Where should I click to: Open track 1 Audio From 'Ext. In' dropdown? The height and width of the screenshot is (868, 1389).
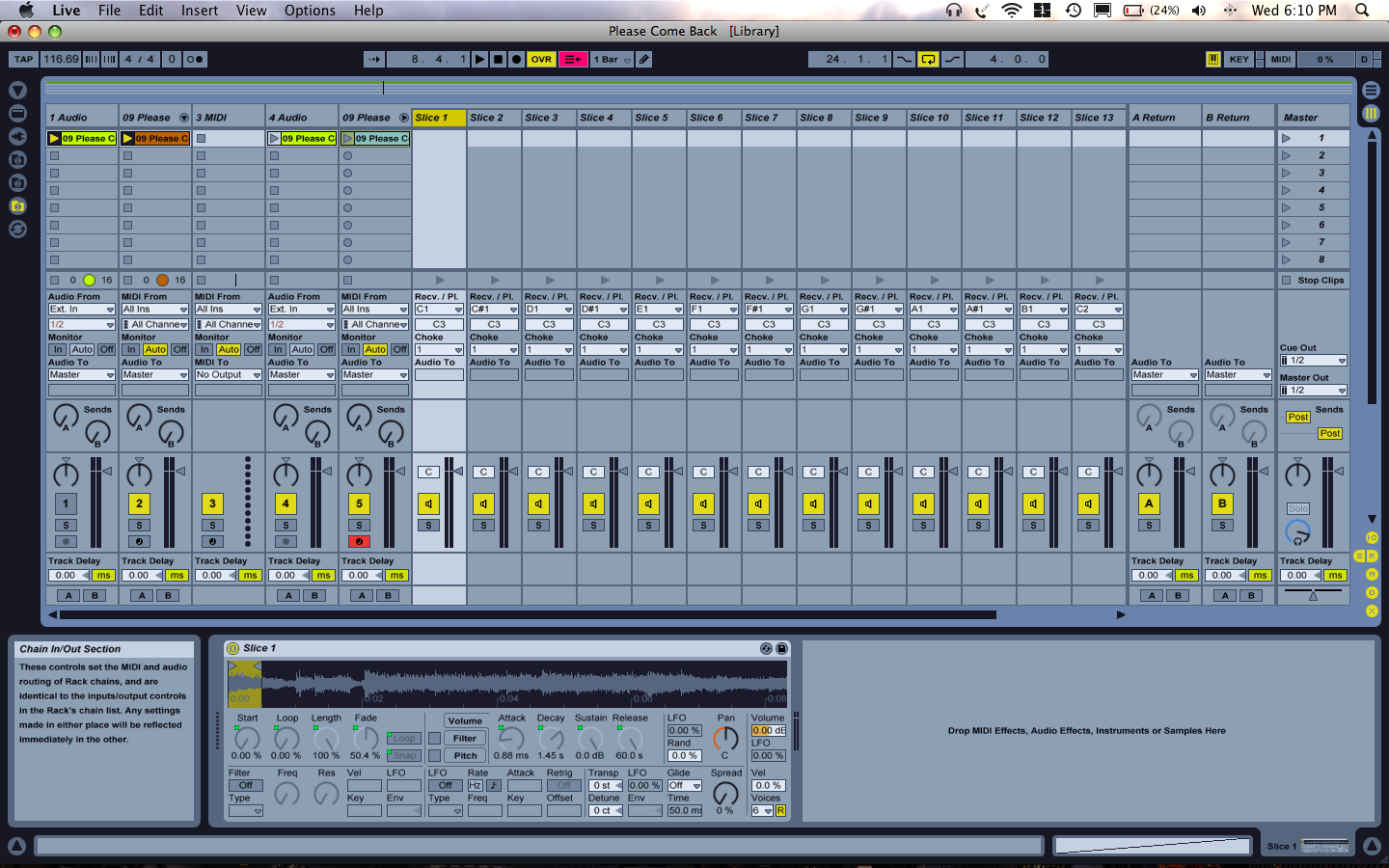click(x=81, y=309)
